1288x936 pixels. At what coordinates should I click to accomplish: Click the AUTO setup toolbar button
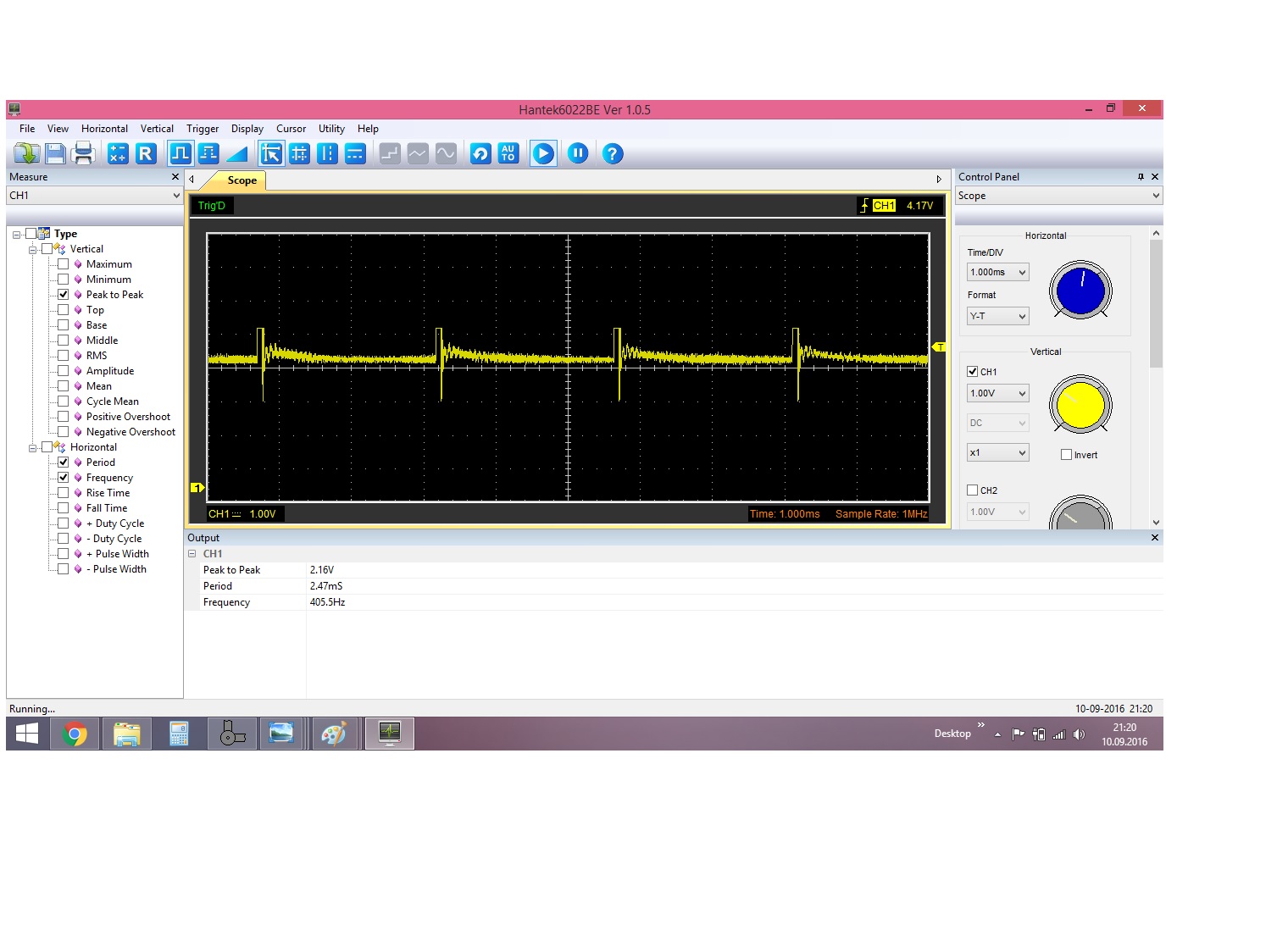click(508, 153)
